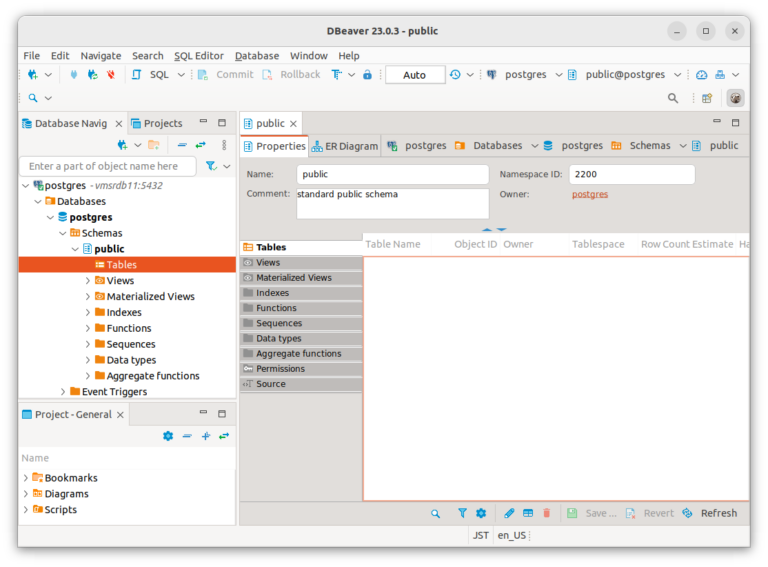Click the Refresh button
Image resolution: width=768 pixels, height=567 pixels.
(x=710, y=513)
